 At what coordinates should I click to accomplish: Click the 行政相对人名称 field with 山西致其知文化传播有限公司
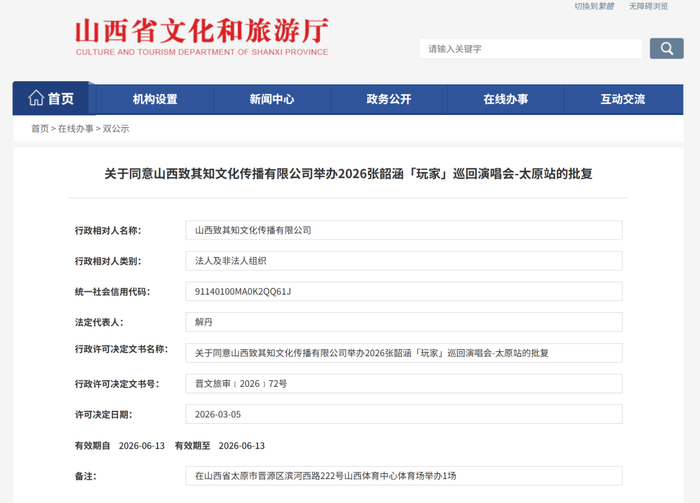[x=404, y=230]
